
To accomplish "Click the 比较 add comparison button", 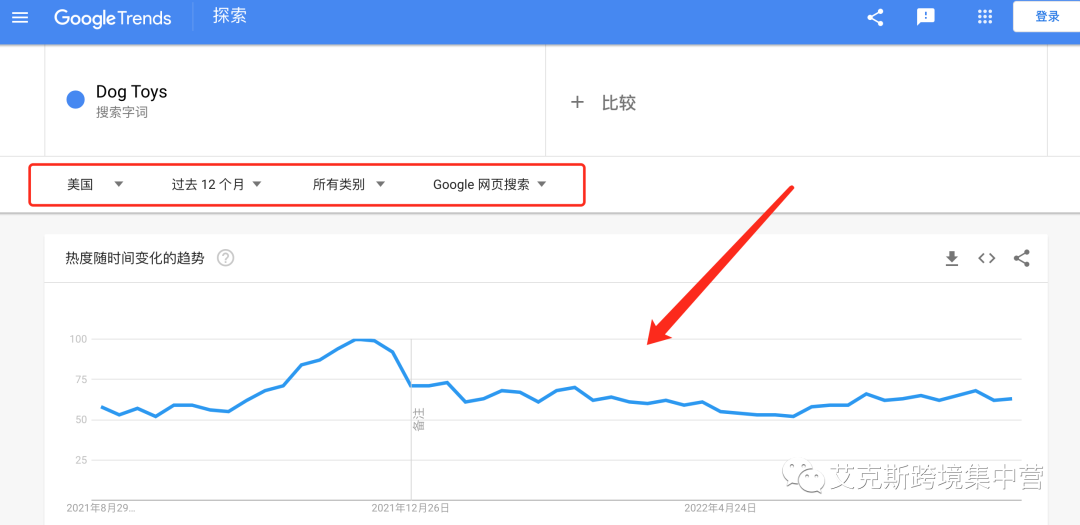I will 603,103.
